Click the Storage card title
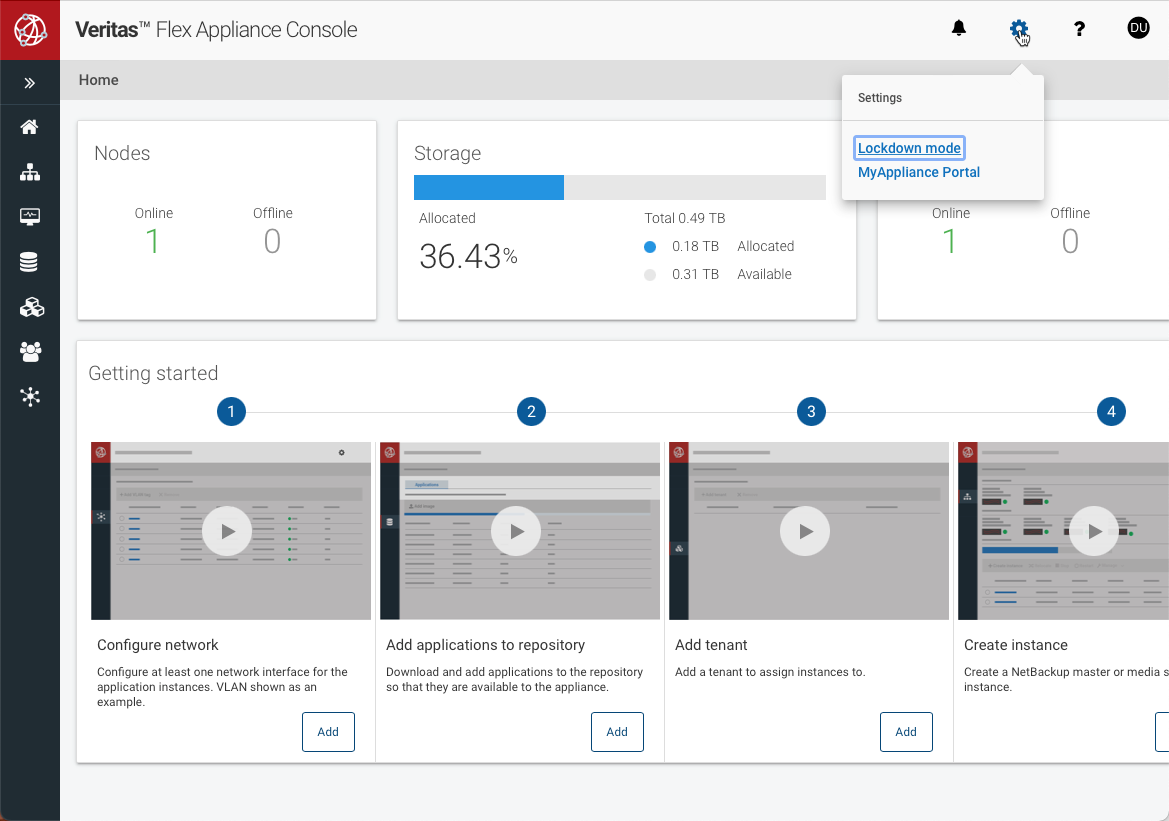1169x821 pixels. pos(447,153)
